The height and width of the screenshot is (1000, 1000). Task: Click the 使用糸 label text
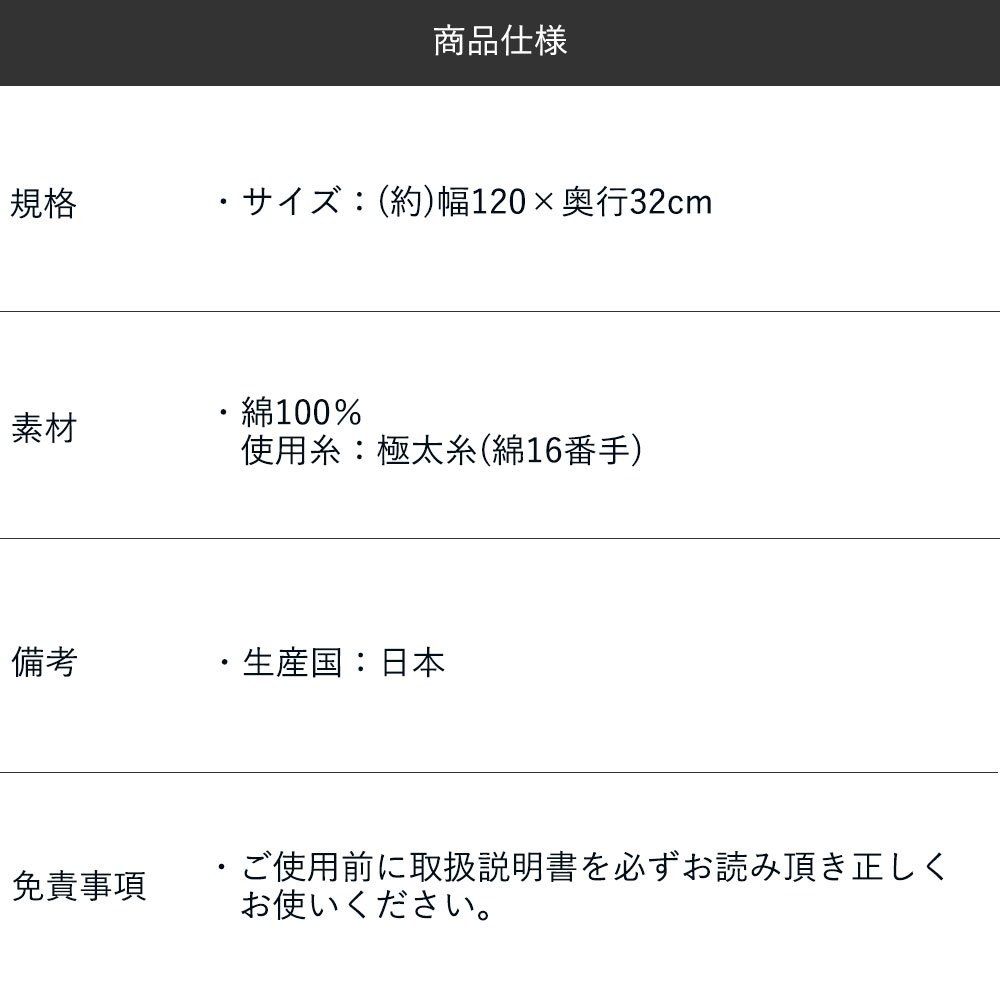(x=291, y=451)
